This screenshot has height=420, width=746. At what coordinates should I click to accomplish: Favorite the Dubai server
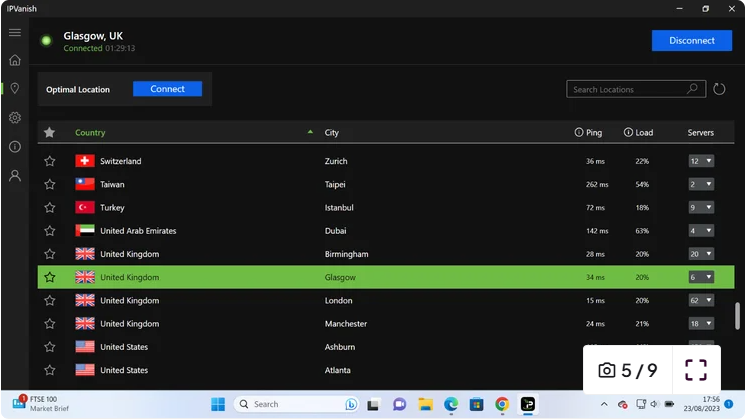pos(49,231)
